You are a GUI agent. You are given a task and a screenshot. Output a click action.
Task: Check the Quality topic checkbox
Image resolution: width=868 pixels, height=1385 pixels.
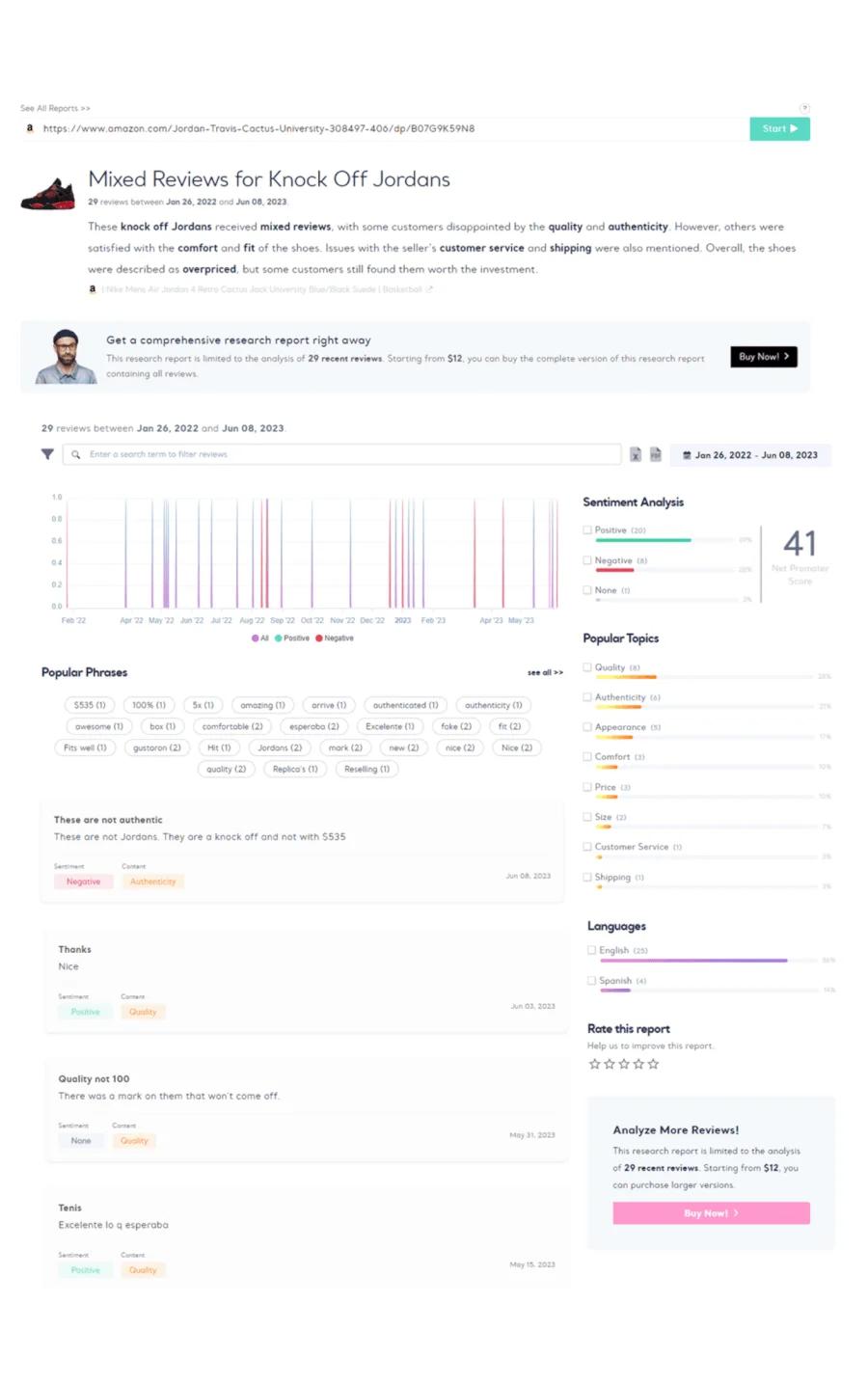tap(586, 666)
